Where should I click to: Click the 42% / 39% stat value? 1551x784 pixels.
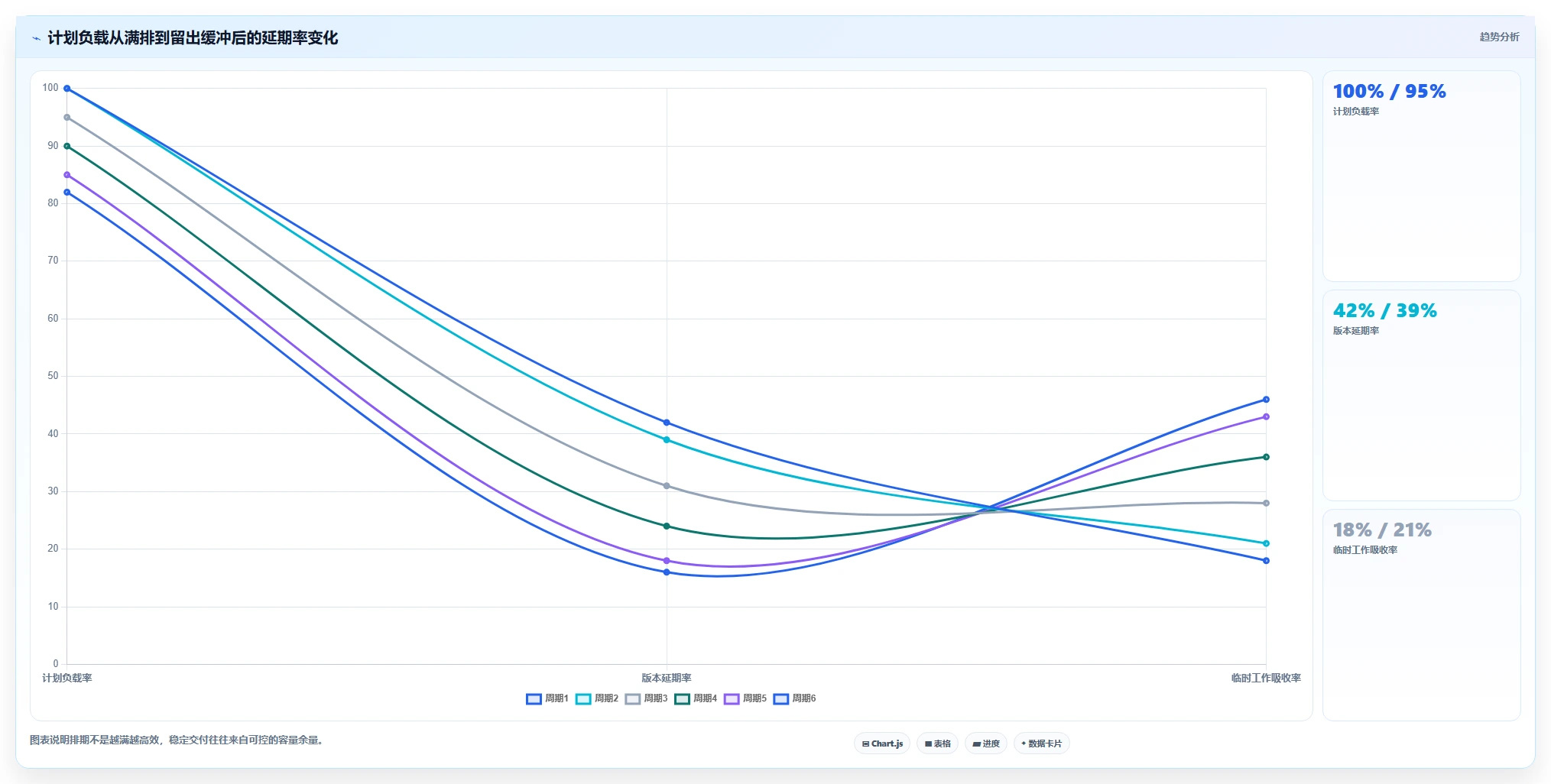tap(1384, 310)
